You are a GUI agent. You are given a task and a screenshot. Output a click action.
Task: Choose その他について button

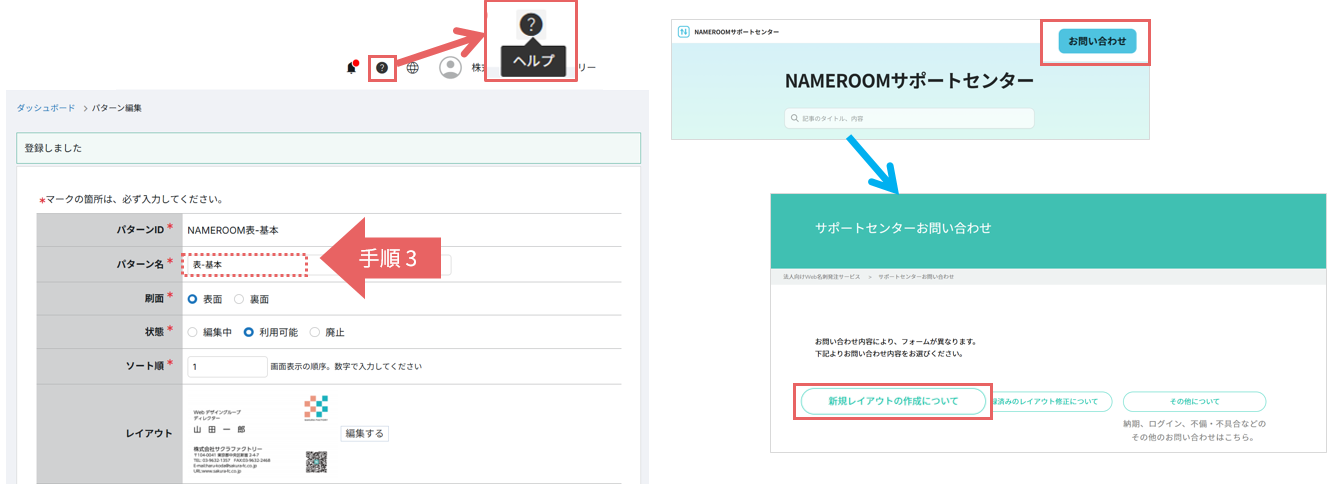1194,402
